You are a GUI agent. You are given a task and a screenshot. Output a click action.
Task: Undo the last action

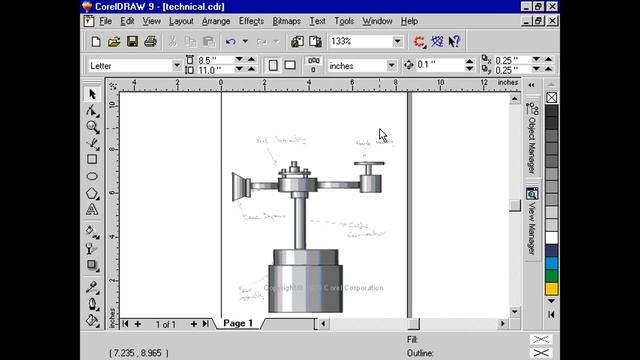click(231, 42)
